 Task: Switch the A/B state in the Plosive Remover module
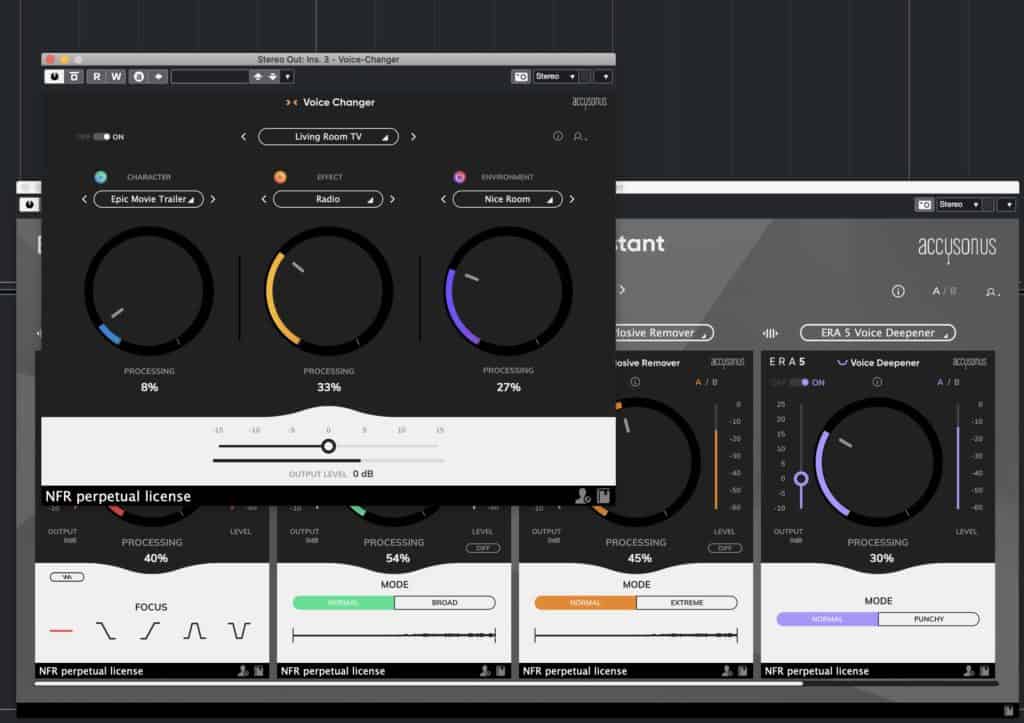click(x=706, y=382)
